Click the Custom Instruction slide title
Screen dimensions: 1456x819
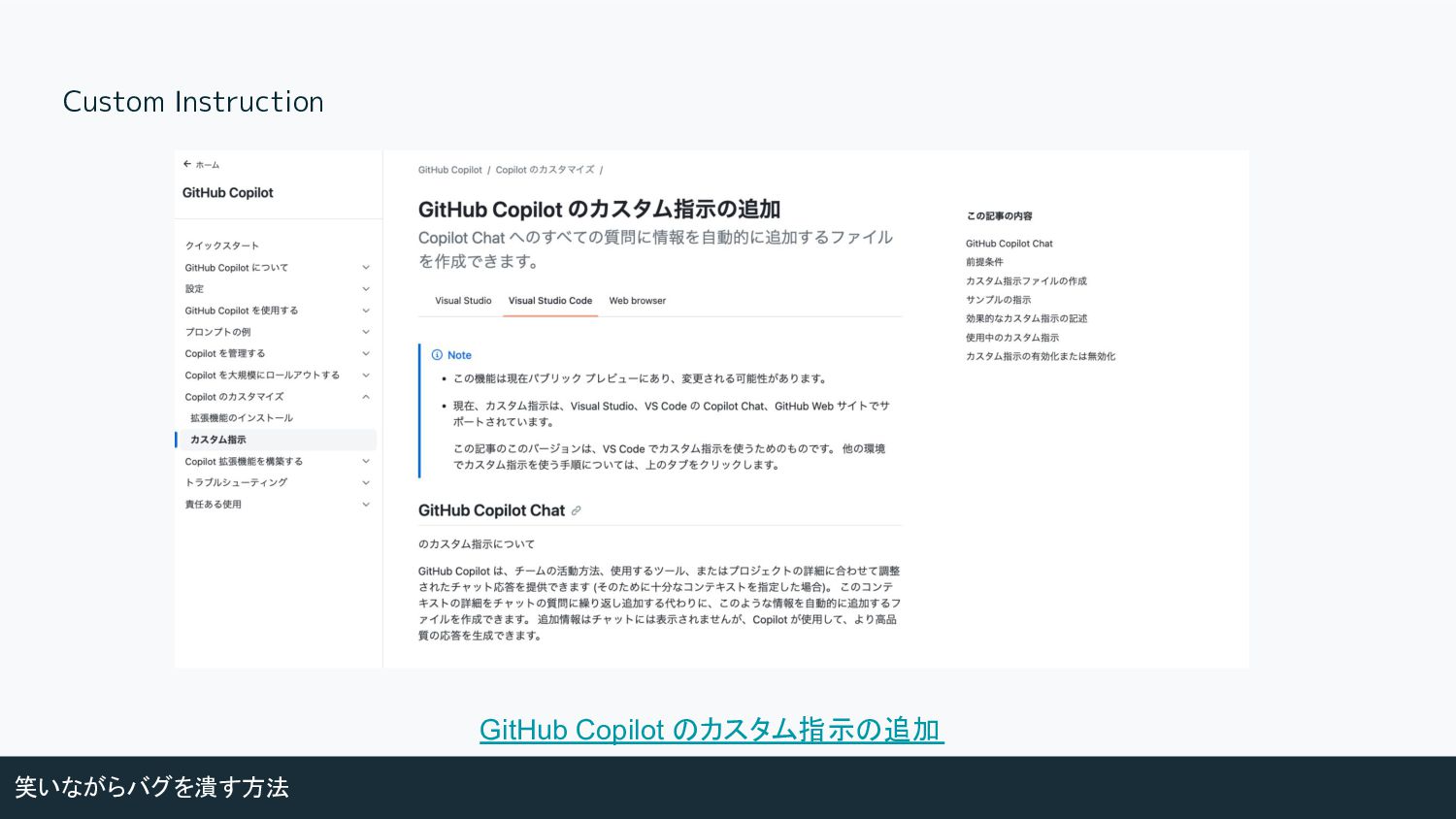pyautogui.click(x=193, y=102)
